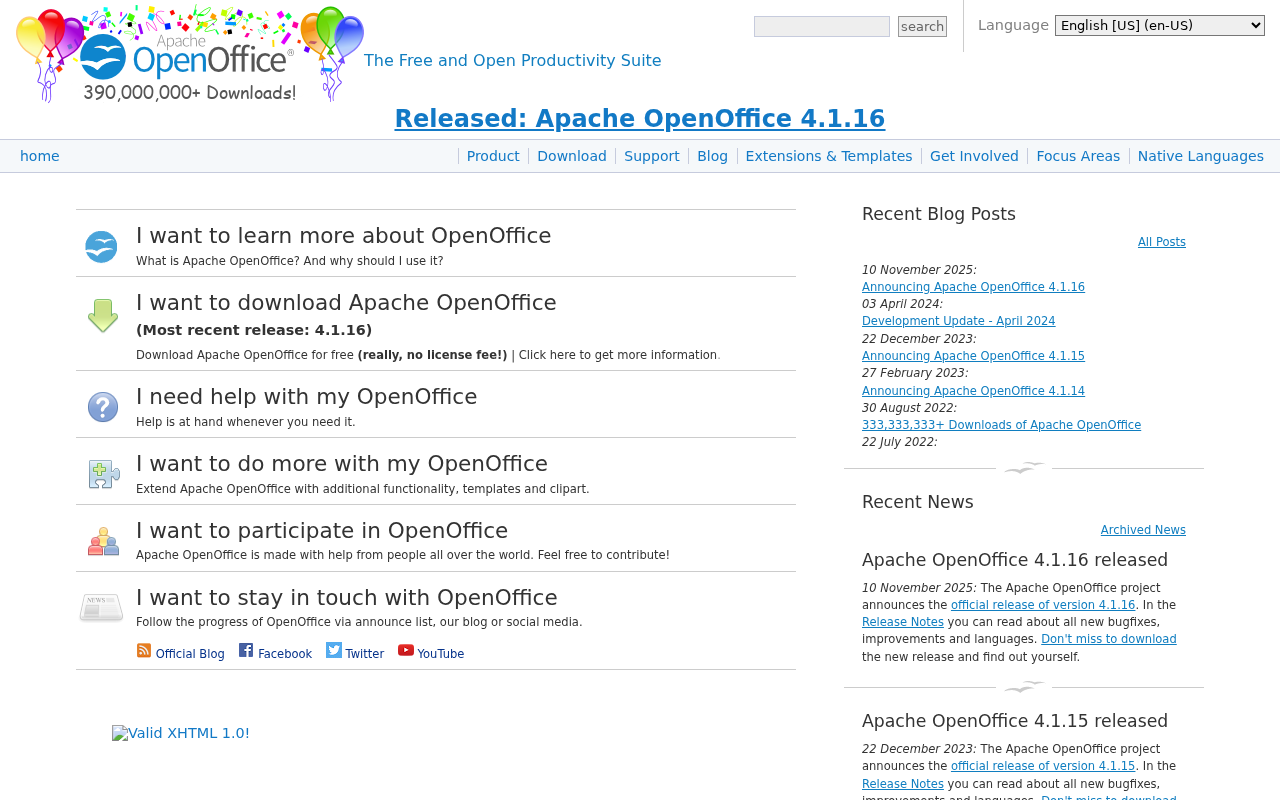
Task: Click the seagull icon beside learn more
Action: click(101, 247)
